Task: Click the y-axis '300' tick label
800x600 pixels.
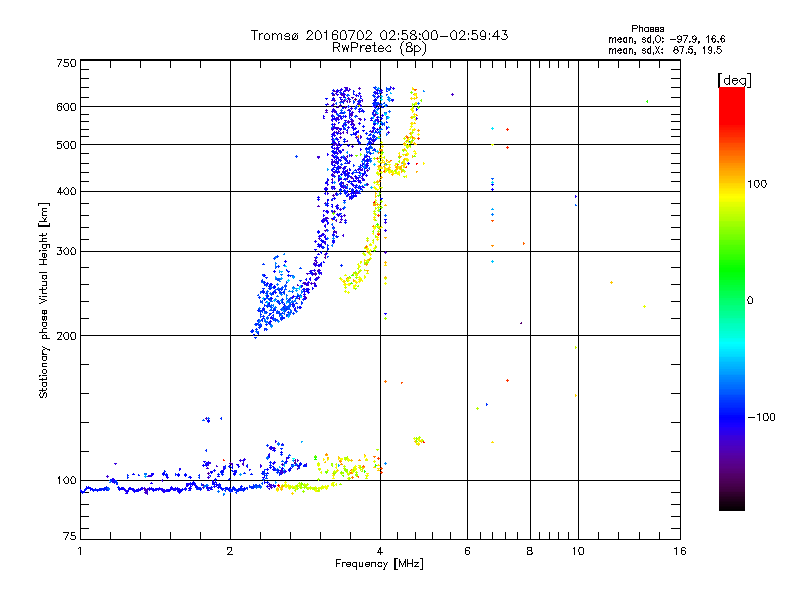Action: click(x=66, y=251)
